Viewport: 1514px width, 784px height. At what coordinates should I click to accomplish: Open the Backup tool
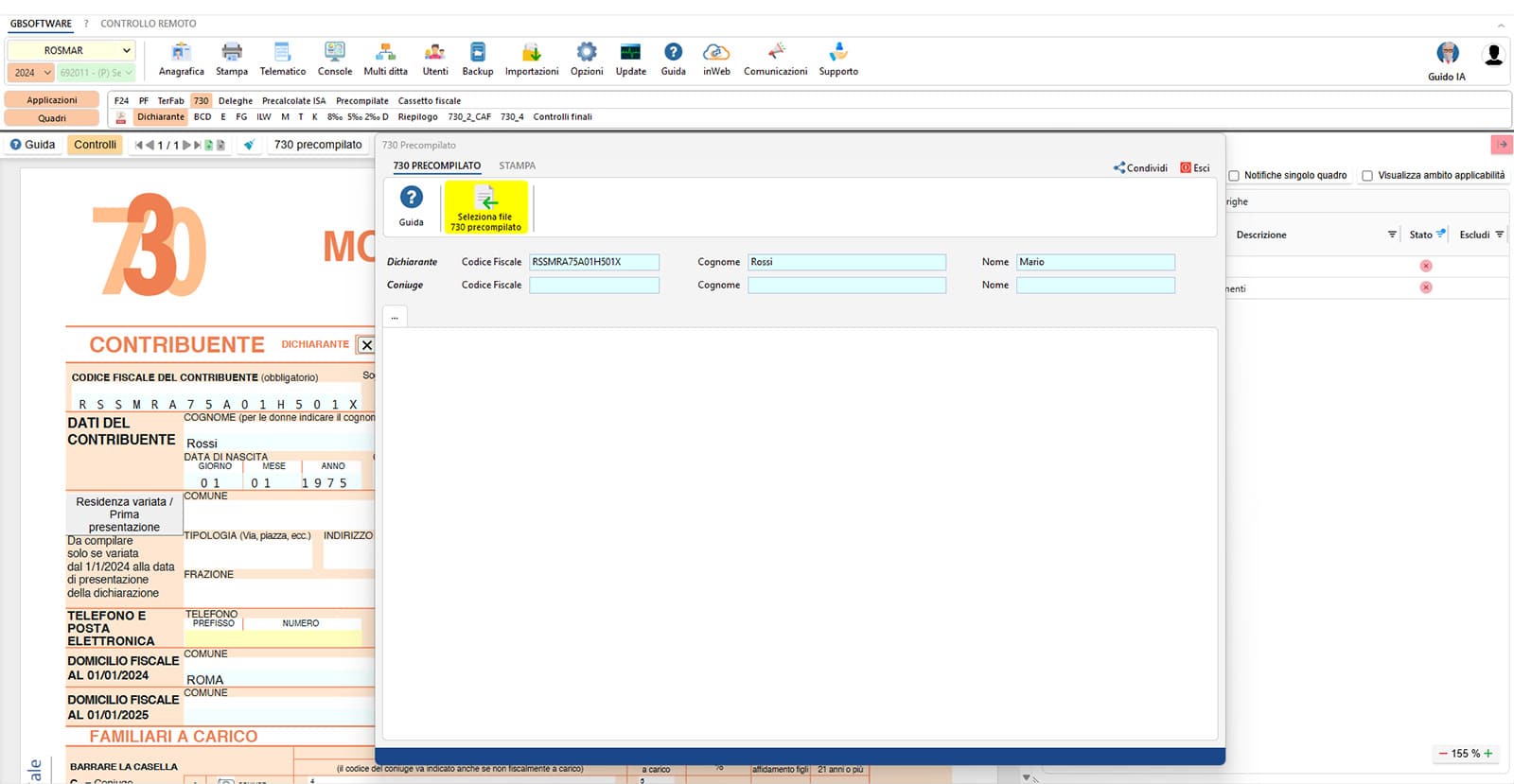[477, 59]
